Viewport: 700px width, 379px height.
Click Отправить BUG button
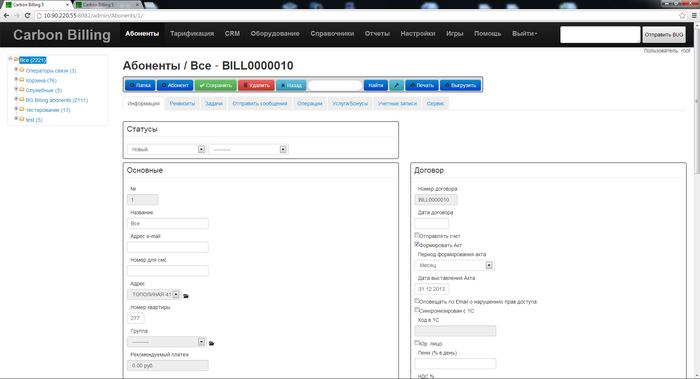[x=664, y=34]
